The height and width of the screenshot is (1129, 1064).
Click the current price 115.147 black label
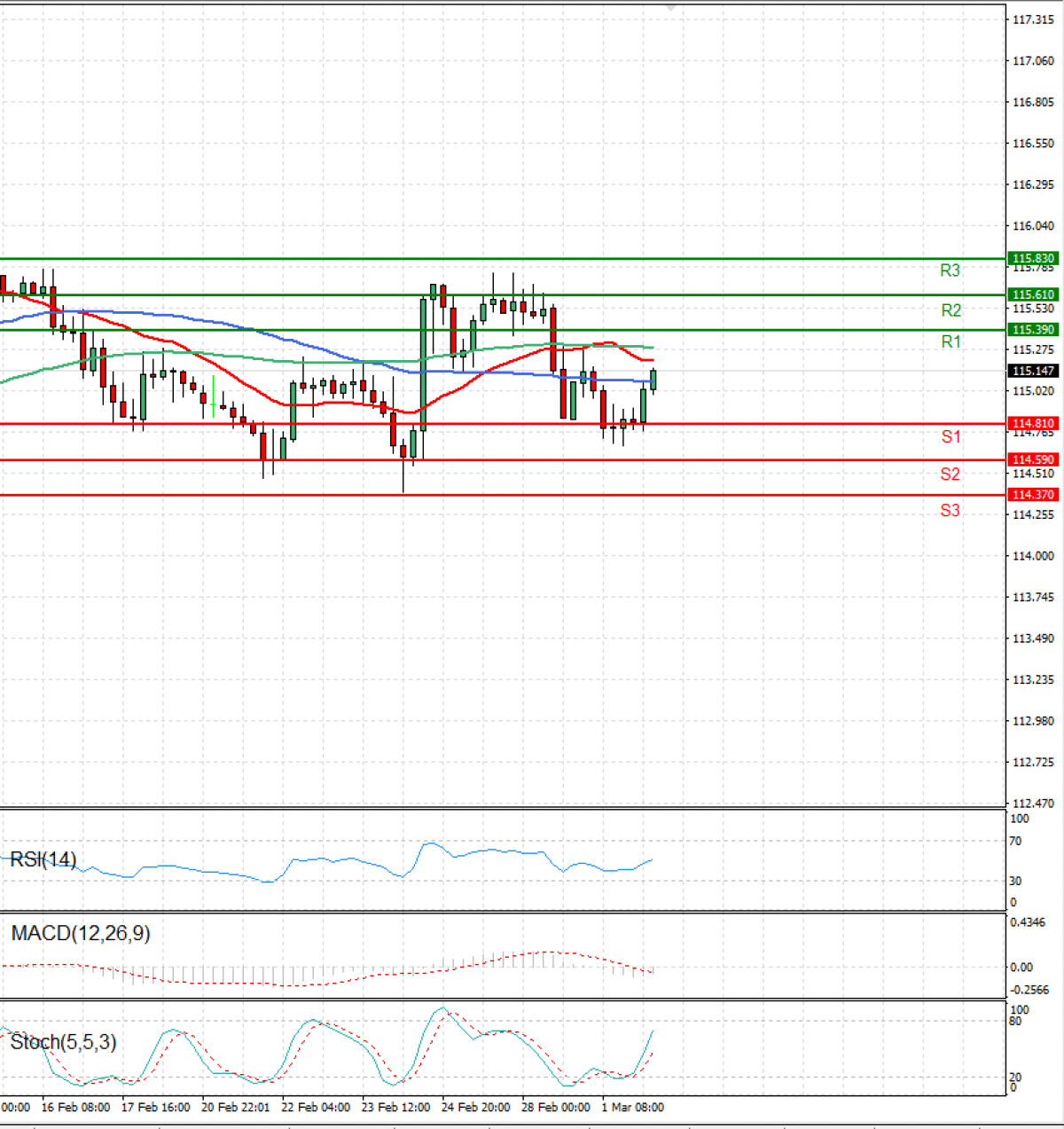click(x=1033, y=371)
